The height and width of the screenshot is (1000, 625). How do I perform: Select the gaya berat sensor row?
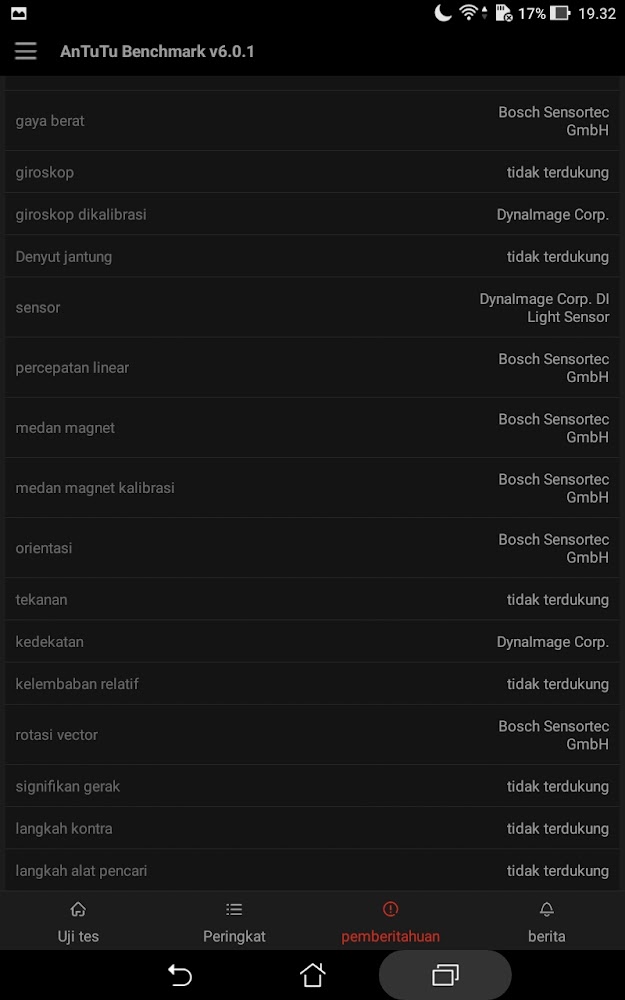pos(312,121)
